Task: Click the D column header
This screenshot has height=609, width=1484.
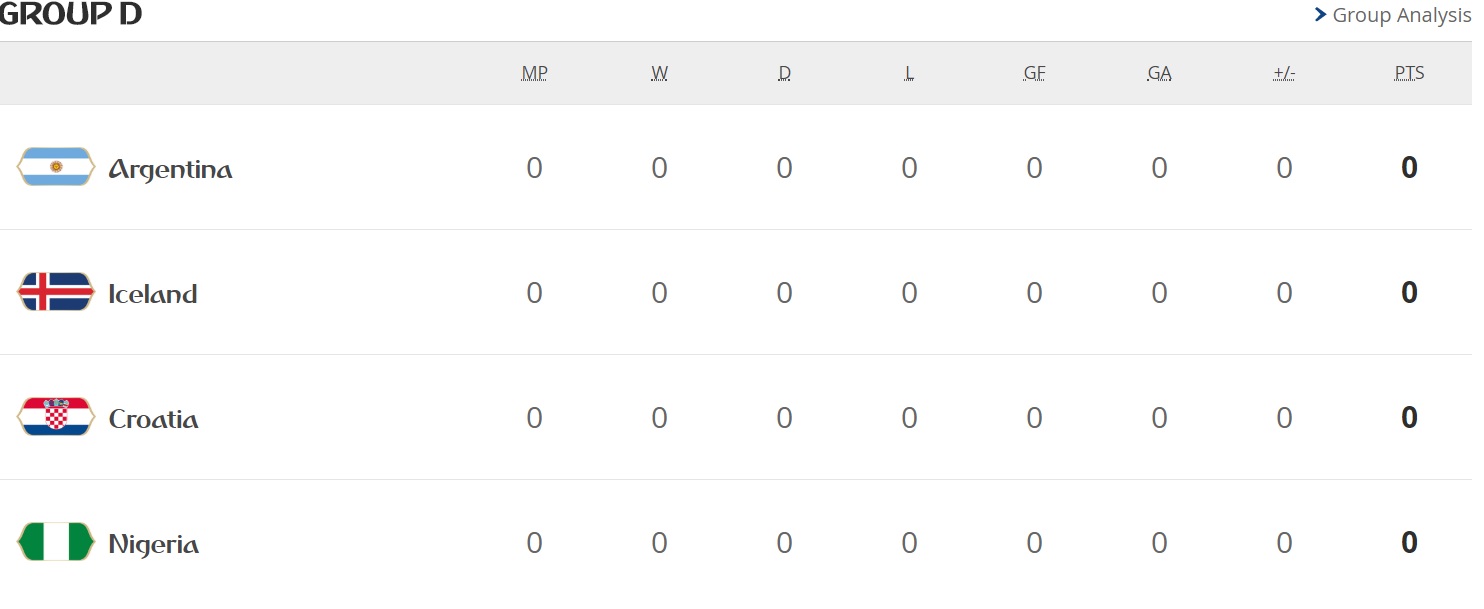Action: click(784, 73)
